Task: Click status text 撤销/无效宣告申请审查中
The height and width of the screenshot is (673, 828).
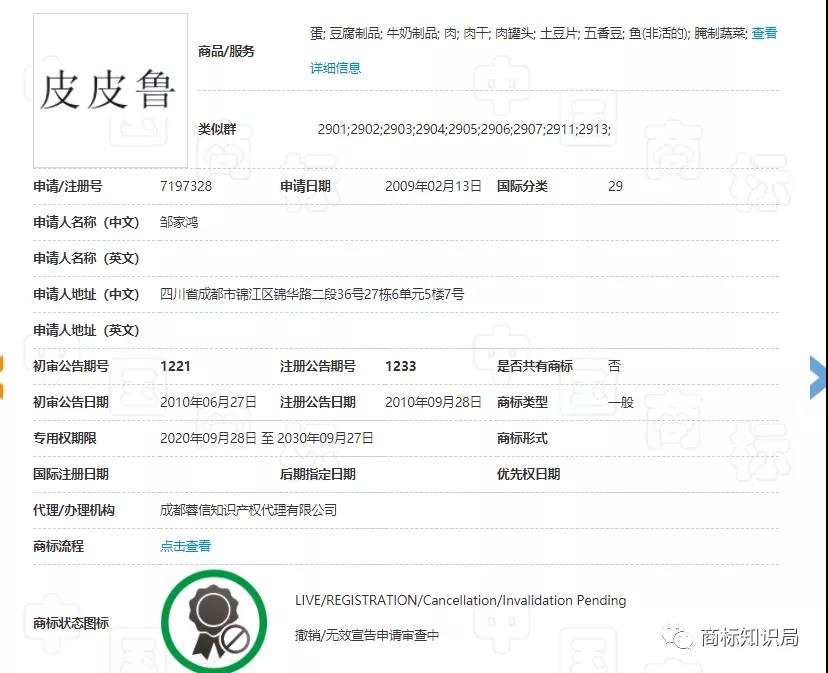Action: pos(367,635)
